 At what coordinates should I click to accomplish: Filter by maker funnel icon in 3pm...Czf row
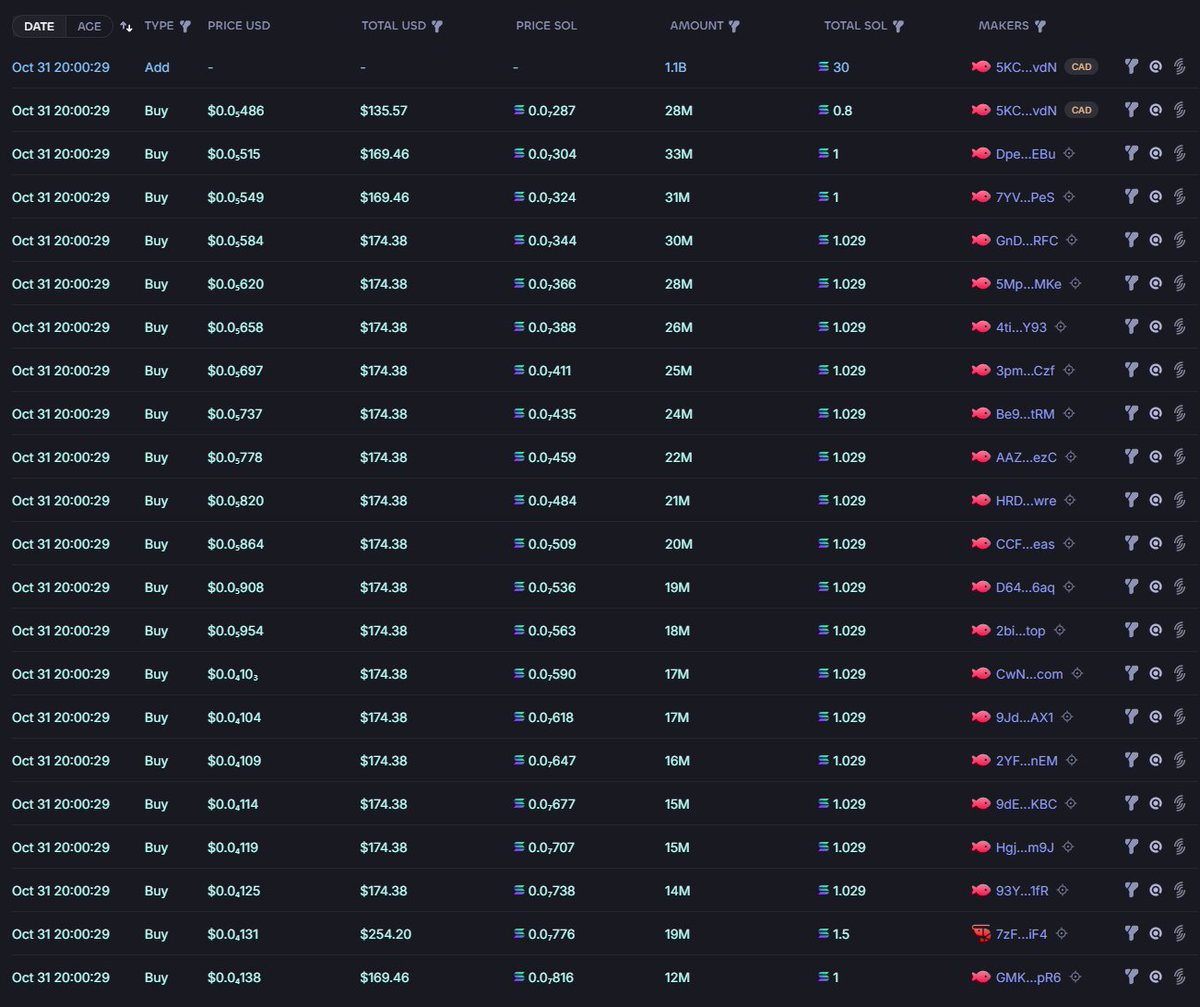[1131, 370]
